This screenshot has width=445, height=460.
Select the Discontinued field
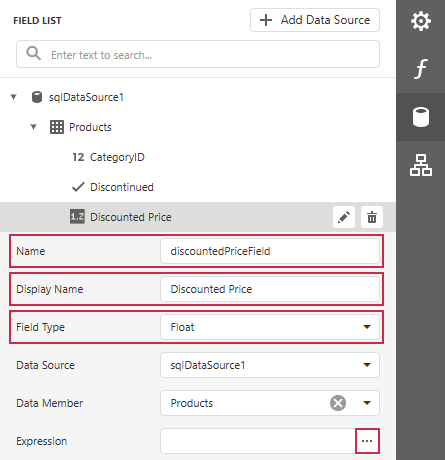coord(122,187)
